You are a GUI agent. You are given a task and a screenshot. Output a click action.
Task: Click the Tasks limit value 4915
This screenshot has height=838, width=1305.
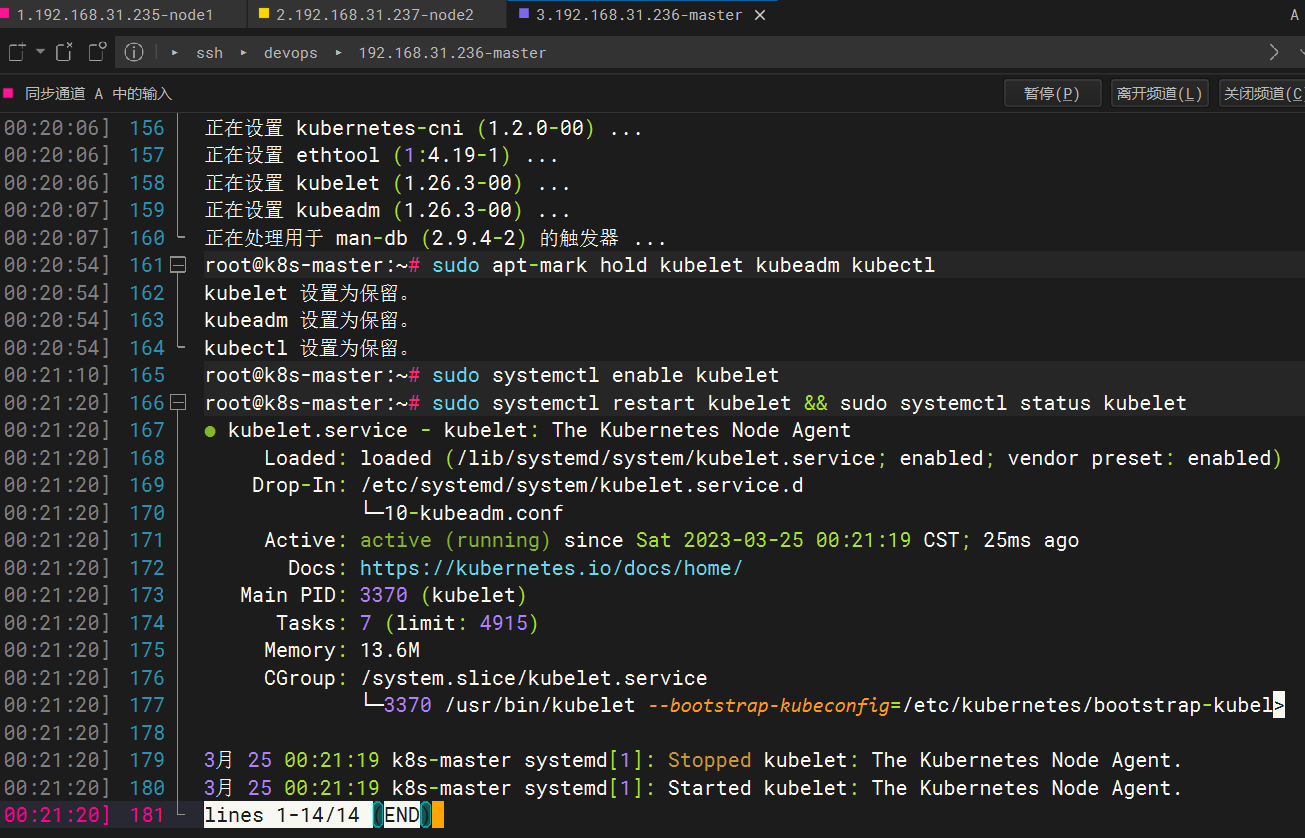504,623
